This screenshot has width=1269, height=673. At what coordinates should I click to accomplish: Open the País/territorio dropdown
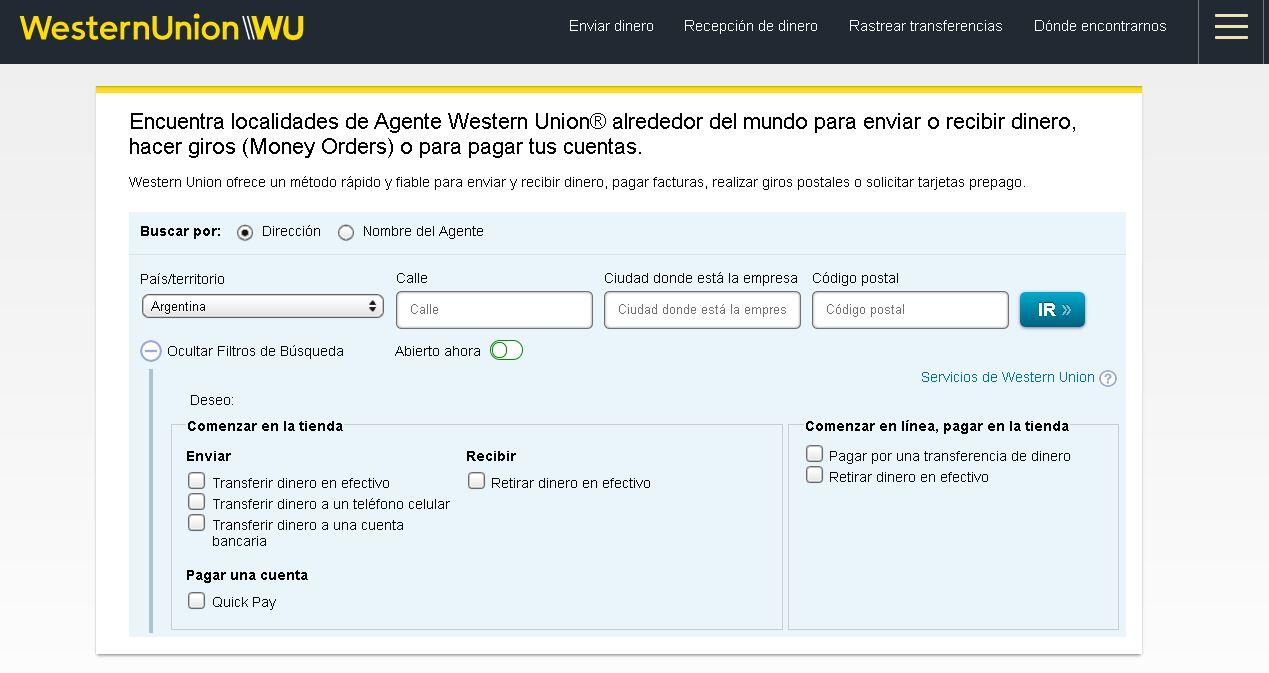263,307
